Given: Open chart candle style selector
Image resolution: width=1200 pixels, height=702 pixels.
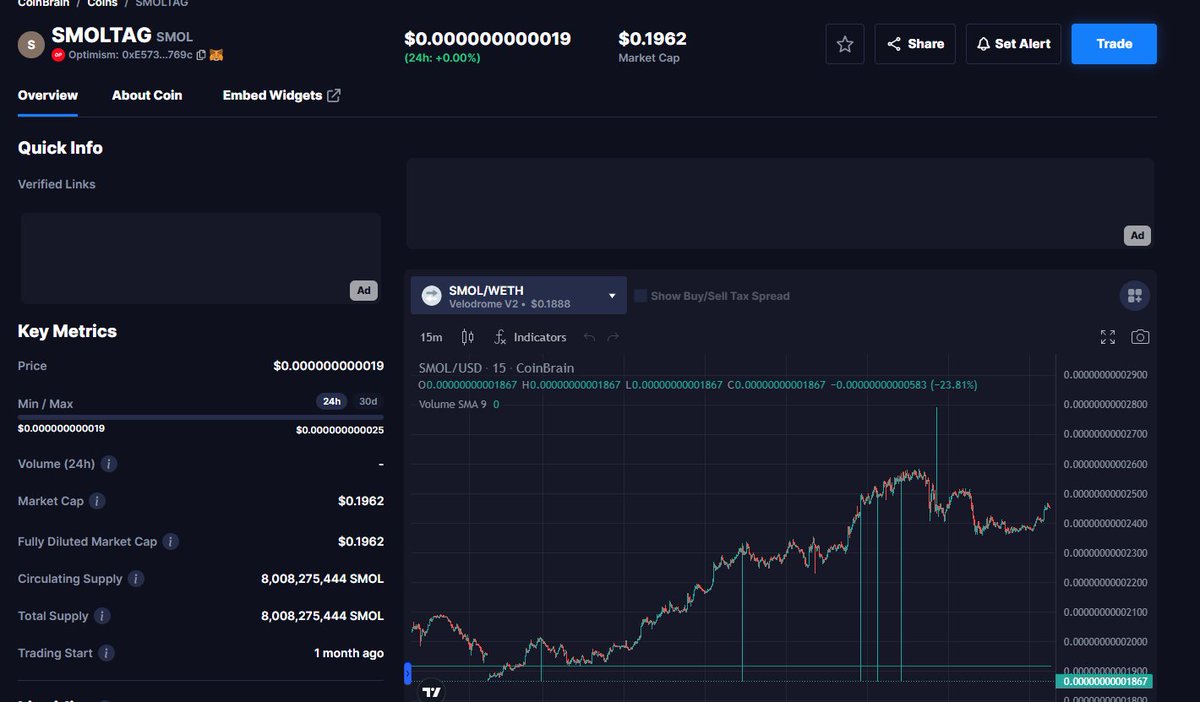Looking at the screenshot, I should click(468, 337).
